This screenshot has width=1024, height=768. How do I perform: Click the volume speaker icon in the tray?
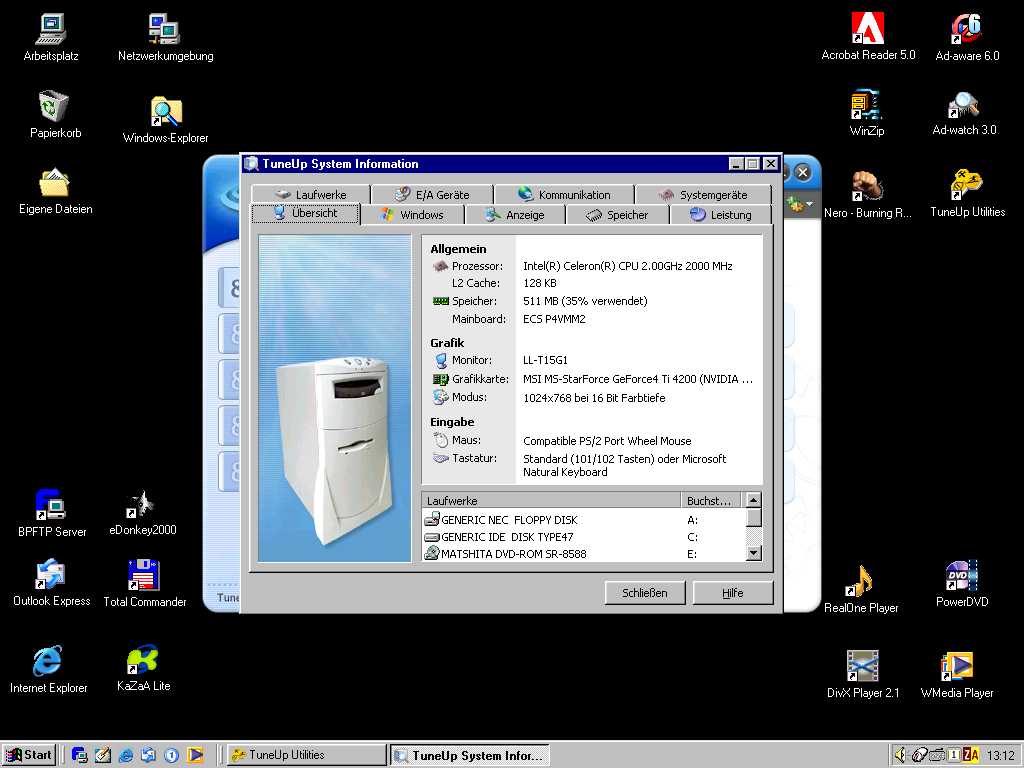point(900,755)
